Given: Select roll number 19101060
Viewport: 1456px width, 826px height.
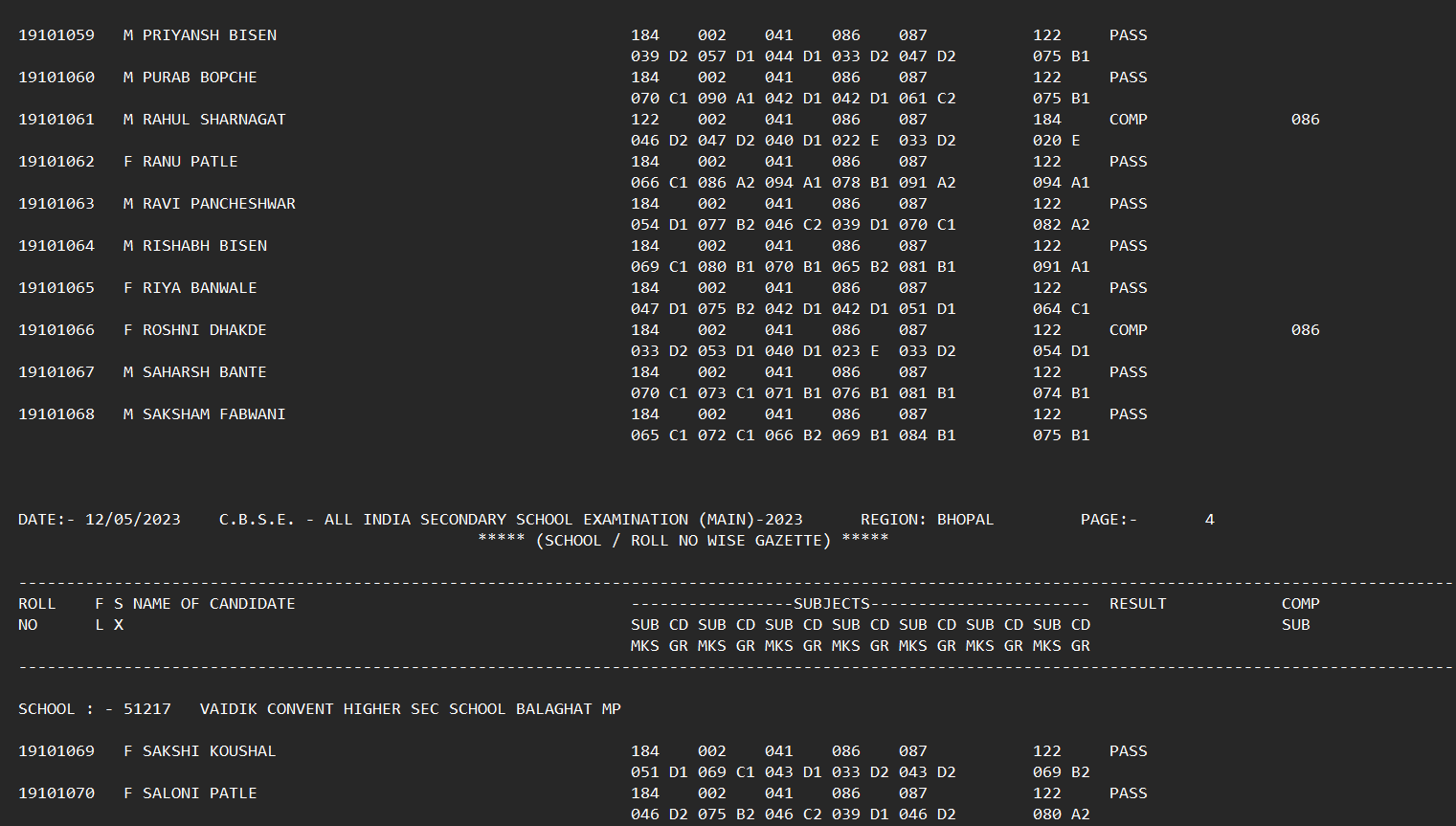Looking at the screenshot, I should point(56,78).
